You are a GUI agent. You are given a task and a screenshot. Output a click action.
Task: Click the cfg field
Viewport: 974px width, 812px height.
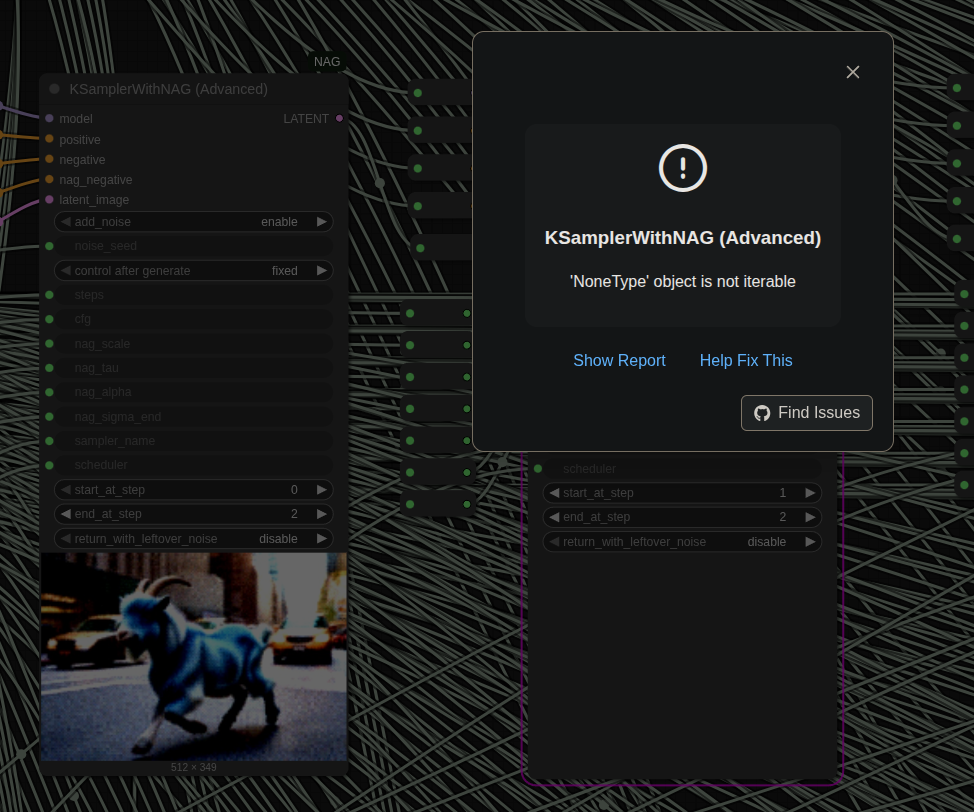click(194, 319)
